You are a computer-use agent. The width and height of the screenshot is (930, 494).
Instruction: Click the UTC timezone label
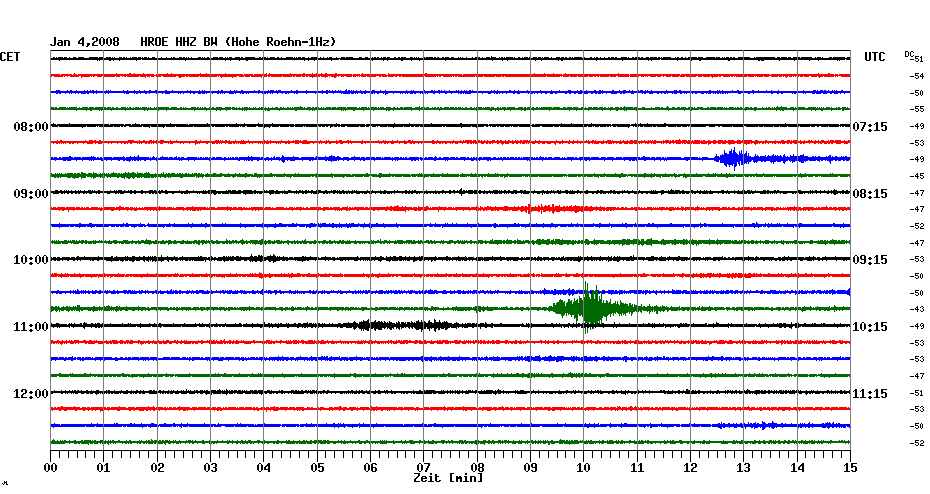click(875, 57)
